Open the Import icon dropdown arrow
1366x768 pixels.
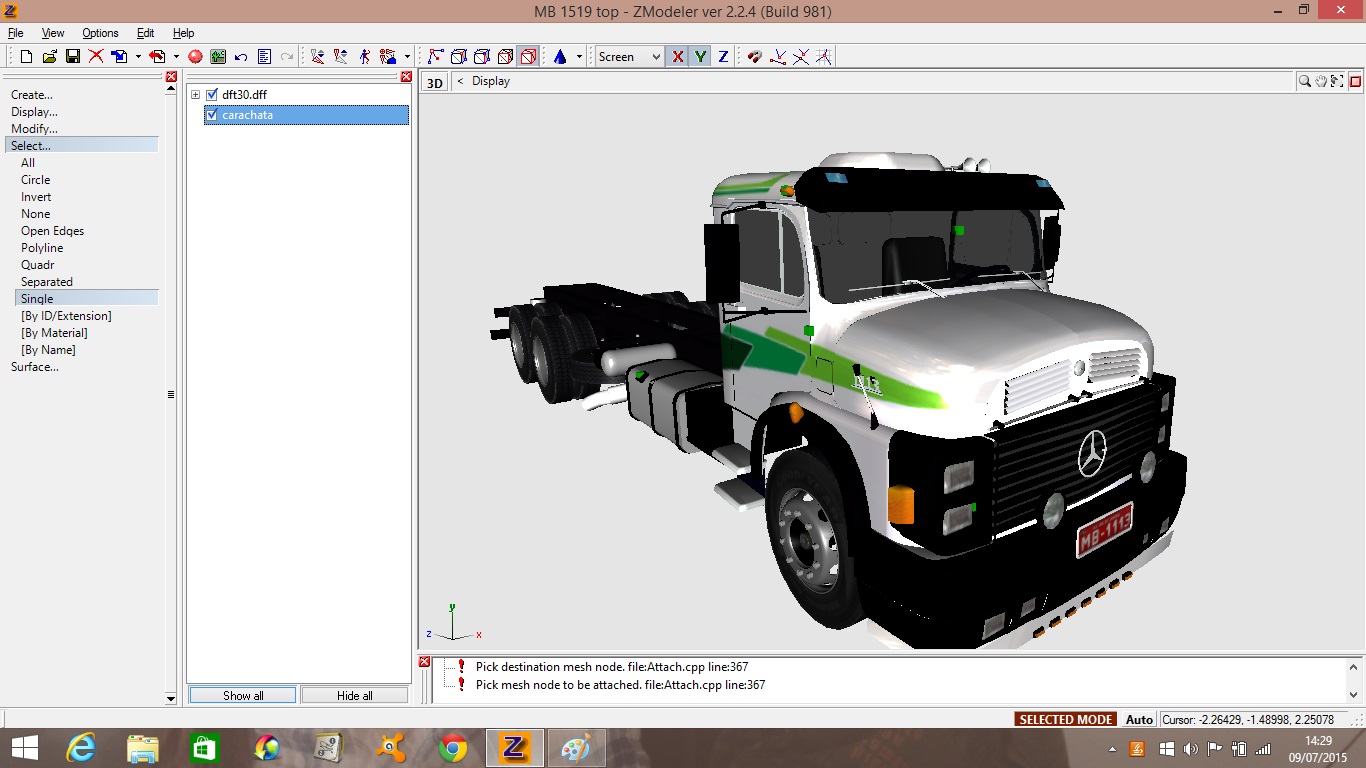138,57
